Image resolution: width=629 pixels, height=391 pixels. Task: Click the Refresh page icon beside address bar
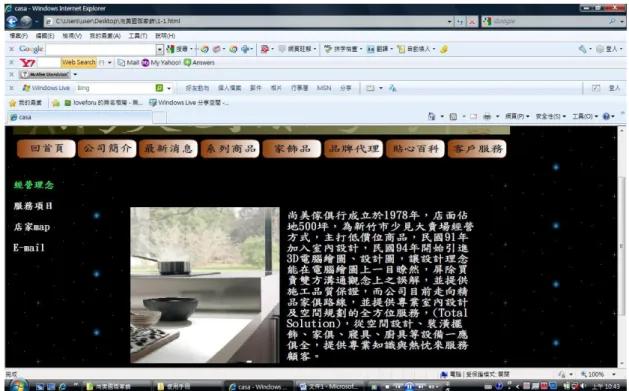(x=460, y=22)
